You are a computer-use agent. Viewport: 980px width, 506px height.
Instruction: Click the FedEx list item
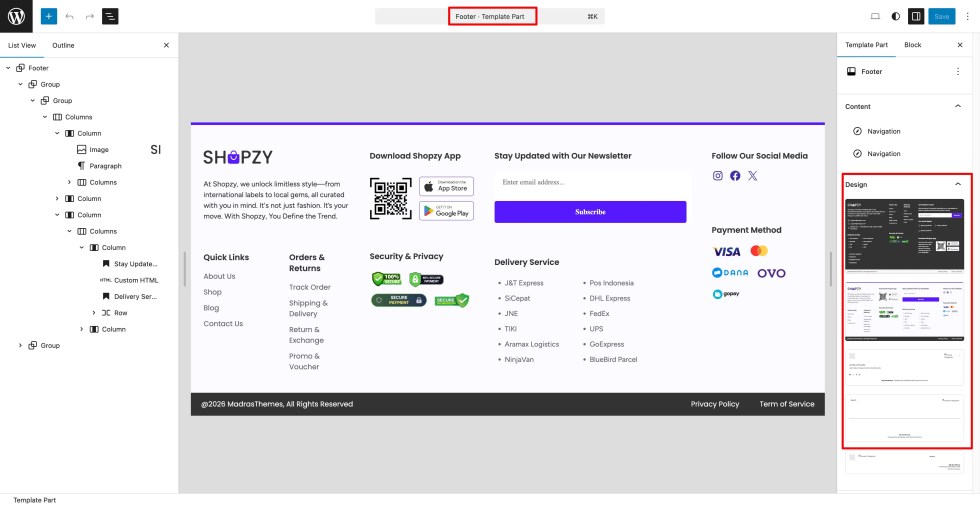click(599, 314)
